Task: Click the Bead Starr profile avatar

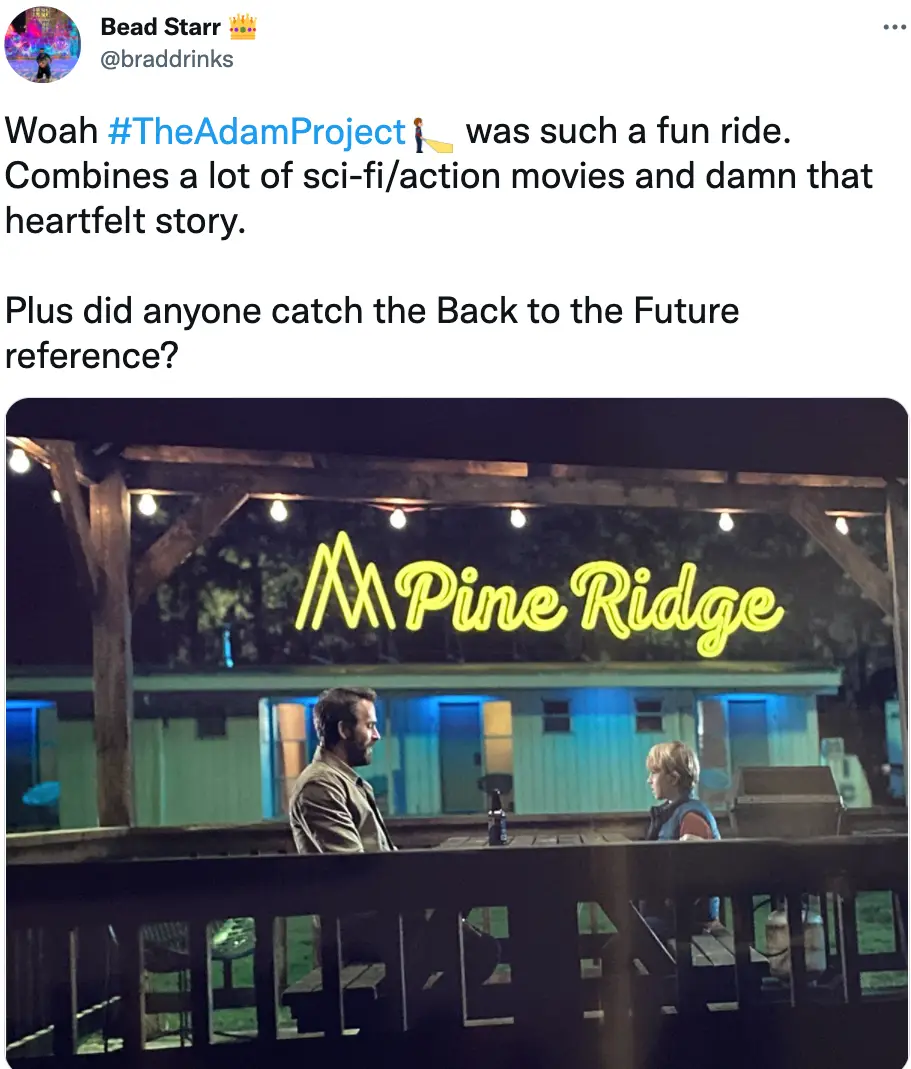Action: (42, 44)
